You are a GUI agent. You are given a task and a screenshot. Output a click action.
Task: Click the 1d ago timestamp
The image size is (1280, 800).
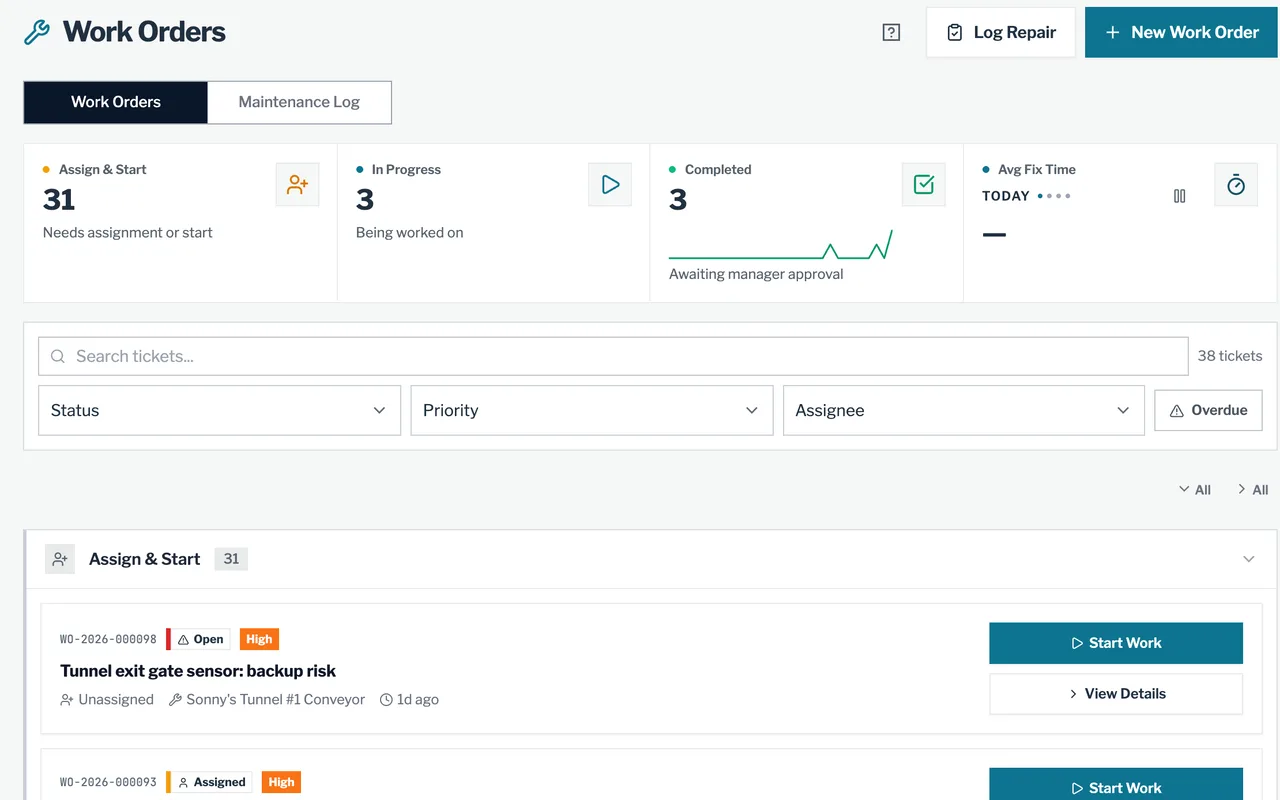(410, 700)
